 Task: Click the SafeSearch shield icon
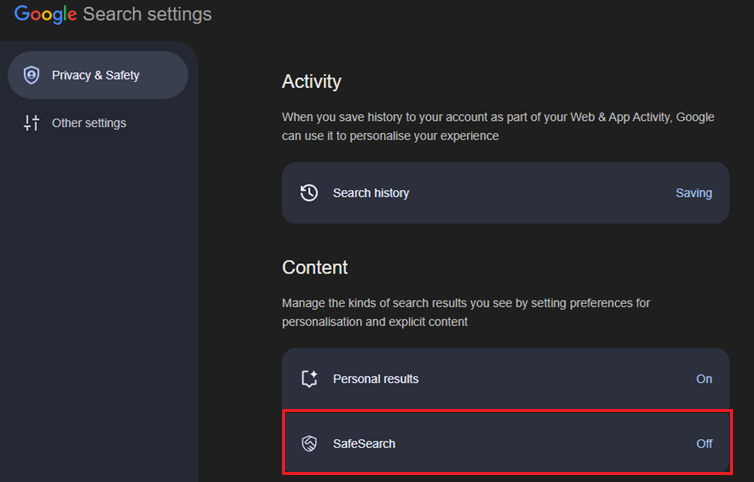(309, 444)
